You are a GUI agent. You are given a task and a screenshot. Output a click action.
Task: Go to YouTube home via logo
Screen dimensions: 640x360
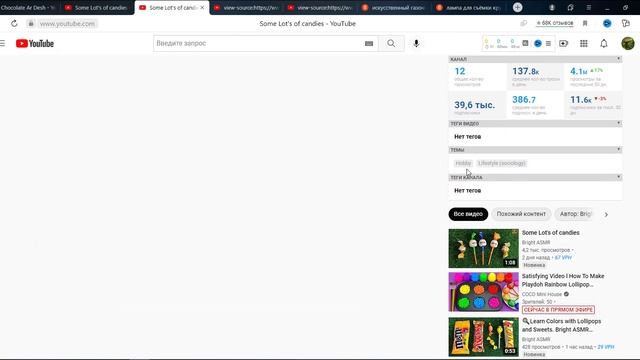[35, 43]
